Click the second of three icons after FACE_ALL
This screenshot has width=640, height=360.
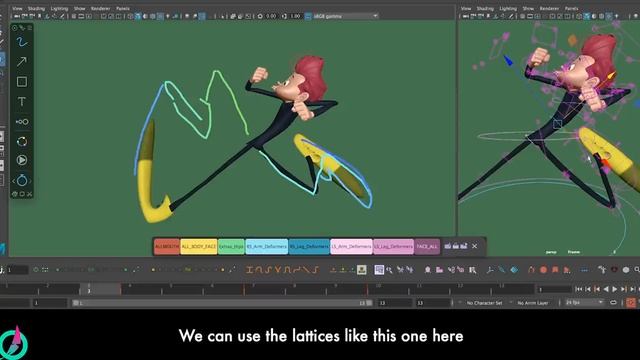pyautogui.click(x=456, y=246)
